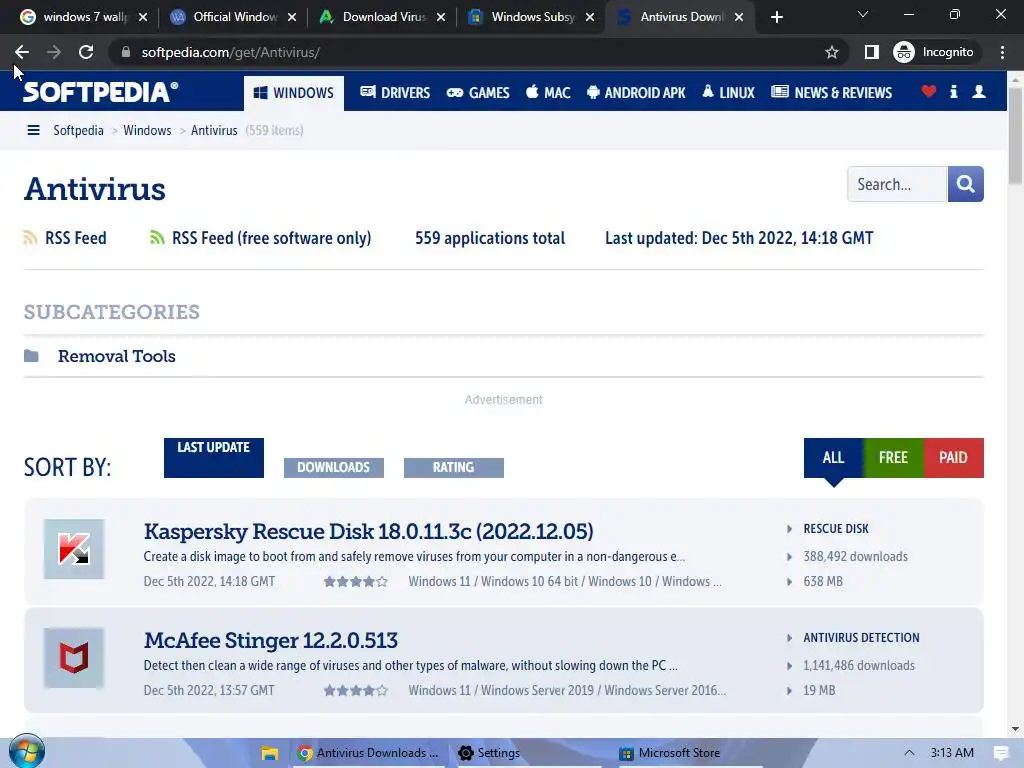
Task: Click the blue search magnifier button
Action: click(965, 184)
